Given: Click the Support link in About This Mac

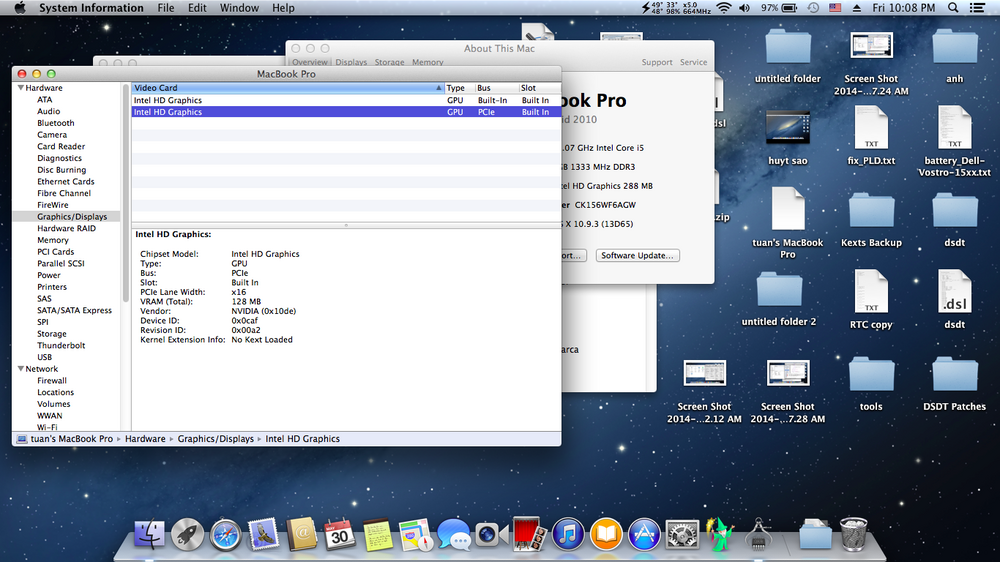Looking at the screenshot, I should tap(656, 62).
